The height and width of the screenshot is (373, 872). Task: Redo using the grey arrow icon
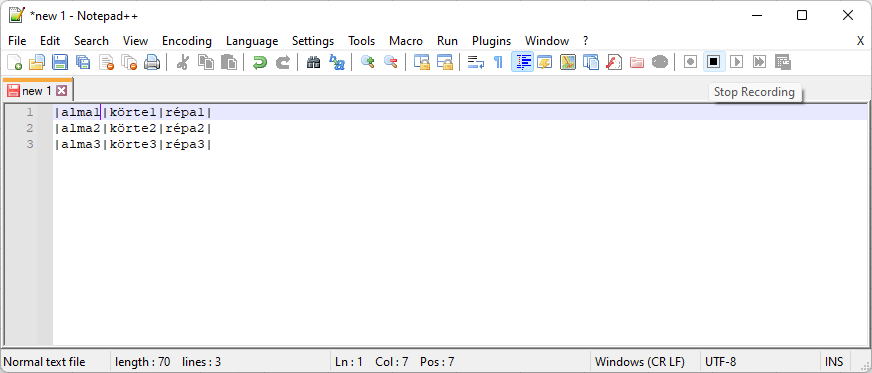coord(283,62)
